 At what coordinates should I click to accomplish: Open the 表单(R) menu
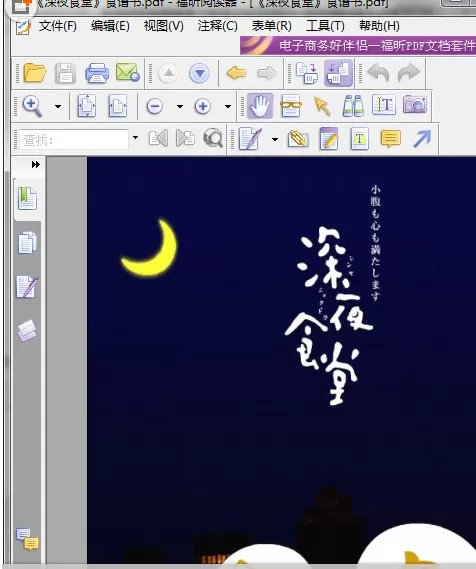272,26
